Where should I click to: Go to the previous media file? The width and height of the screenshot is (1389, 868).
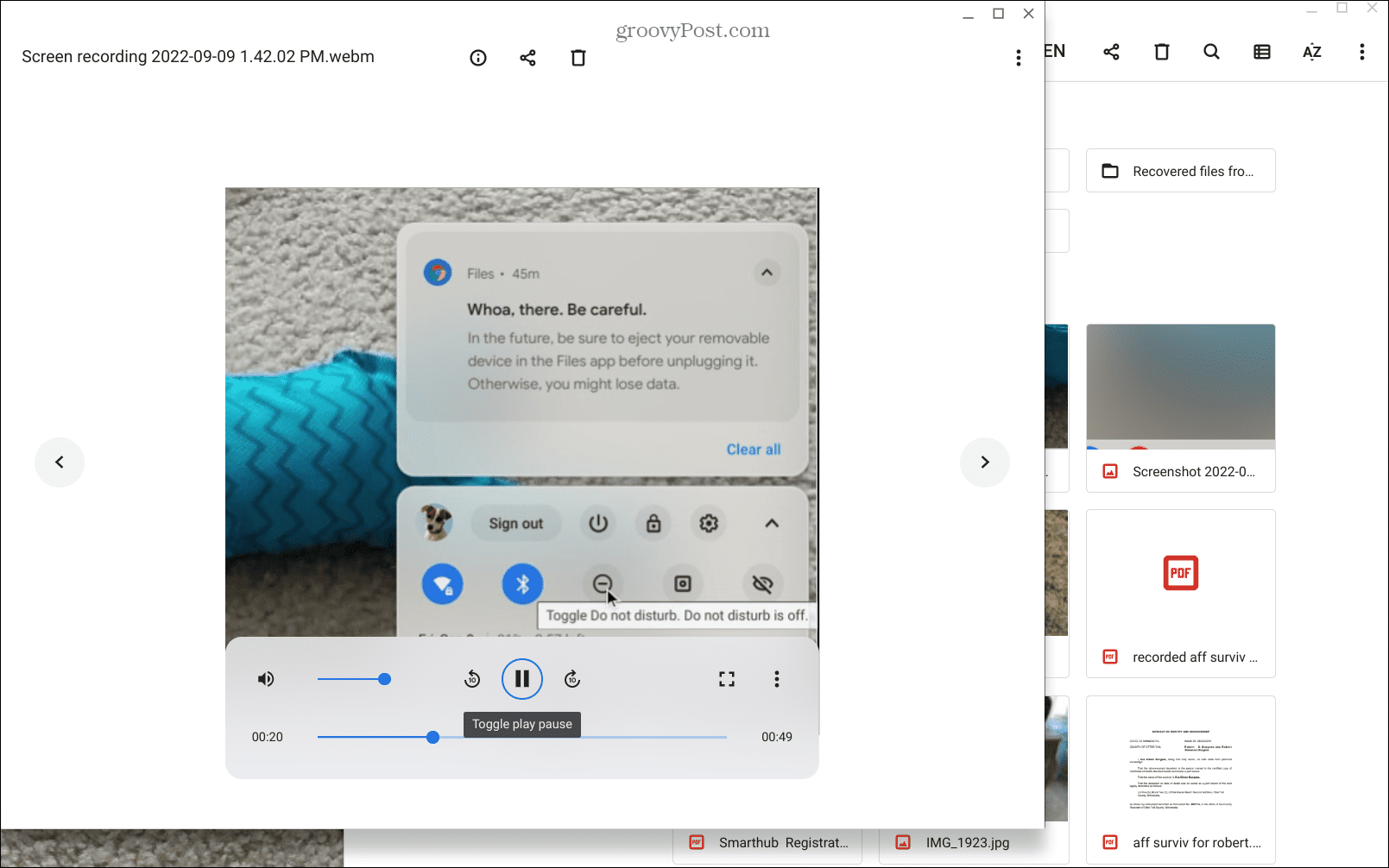pos(60,462)
